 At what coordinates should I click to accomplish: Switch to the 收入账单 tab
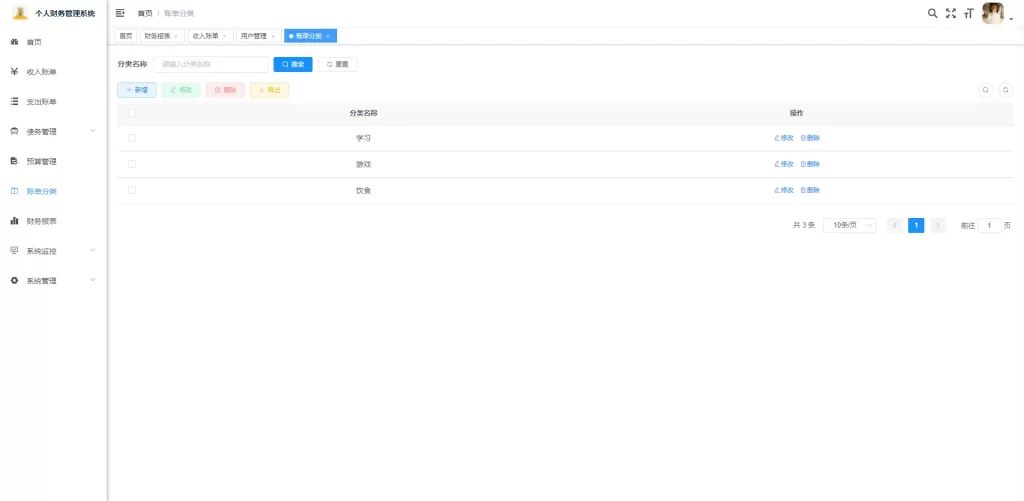click(x=209, y=36)
